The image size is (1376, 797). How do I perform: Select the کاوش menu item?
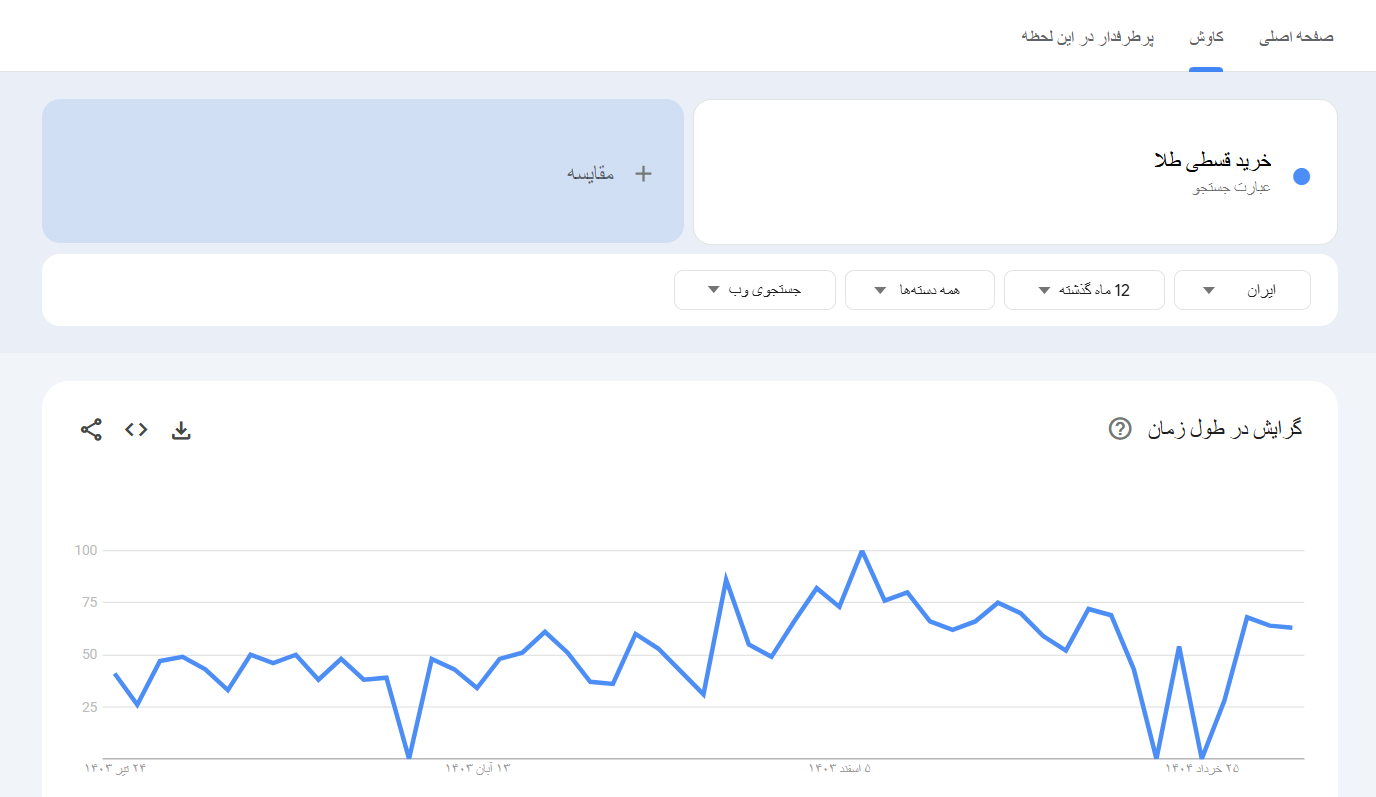1205,35
